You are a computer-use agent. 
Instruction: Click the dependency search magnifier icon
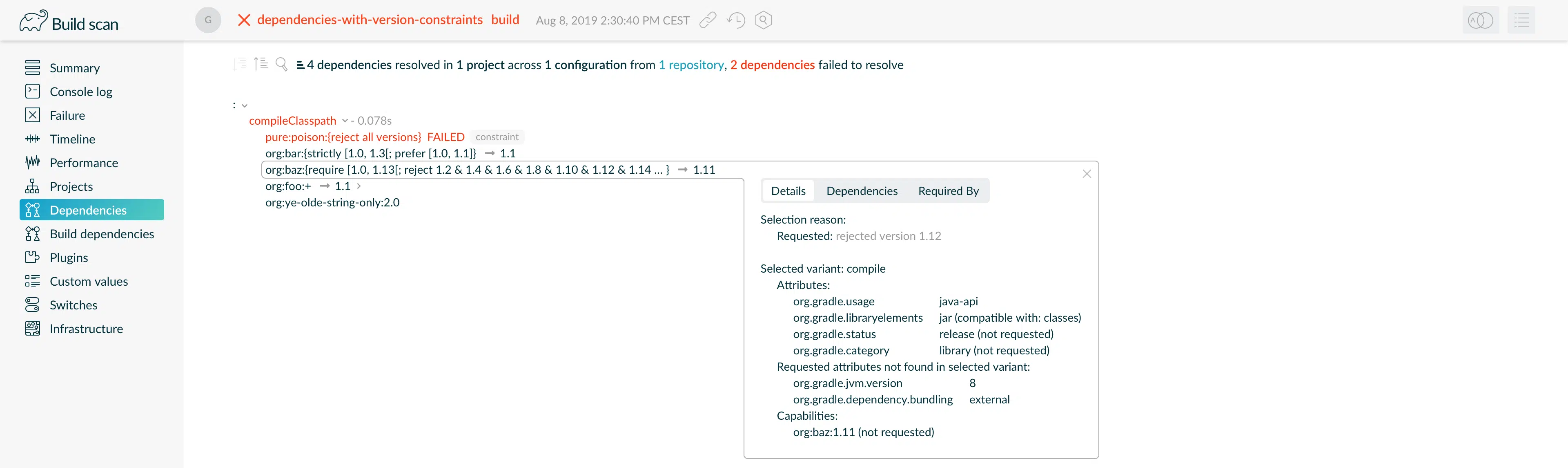tap(281, 64)
